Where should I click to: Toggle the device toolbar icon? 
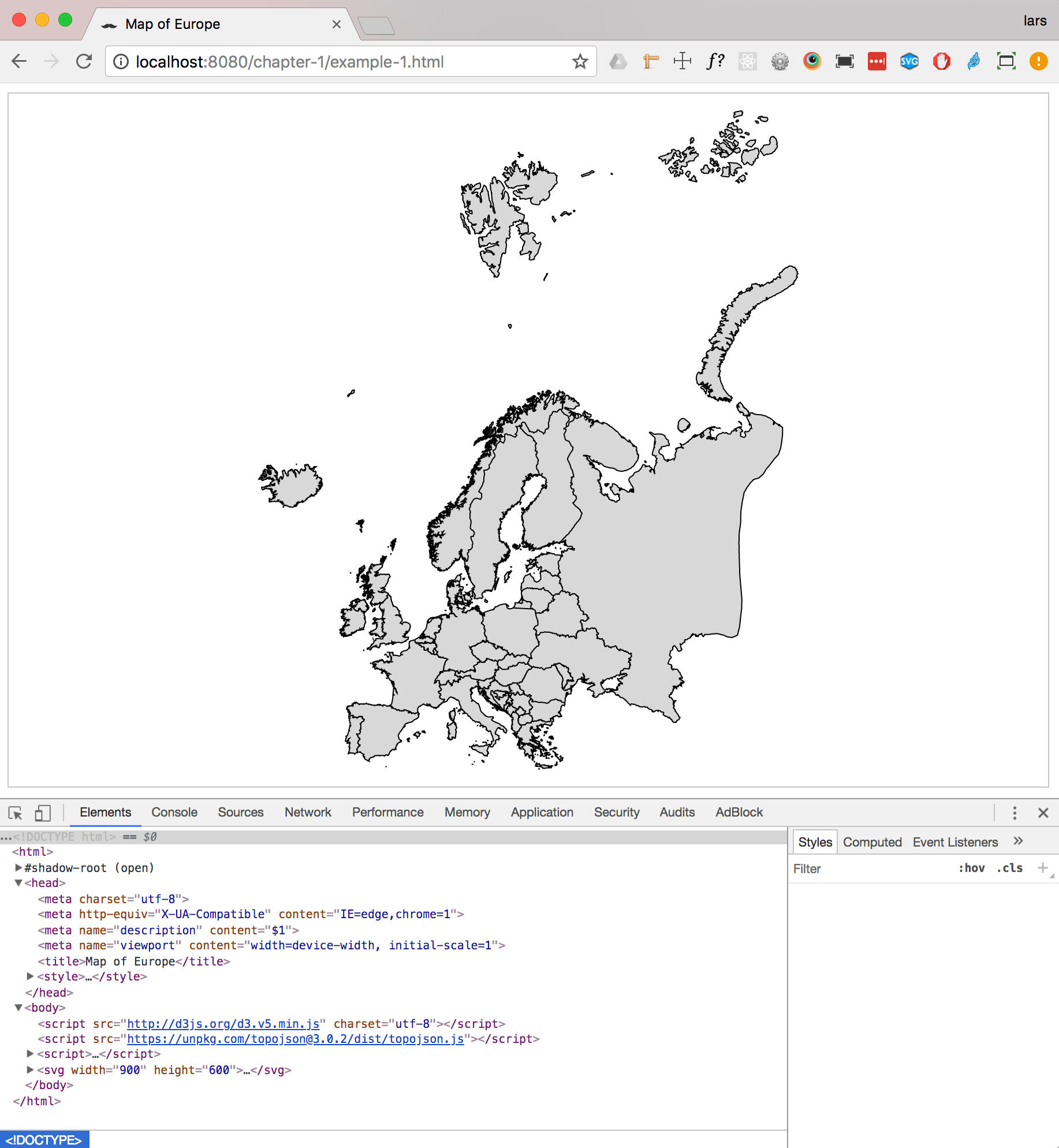coord(43,812)
